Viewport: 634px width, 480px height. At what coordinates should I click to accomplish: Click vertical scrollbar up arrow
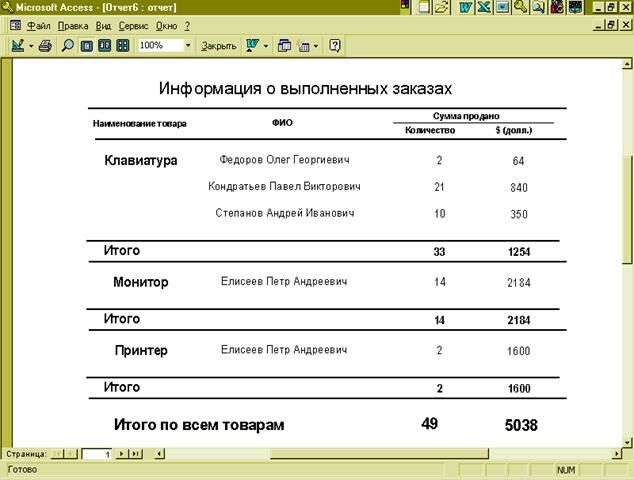pos(627,63)
